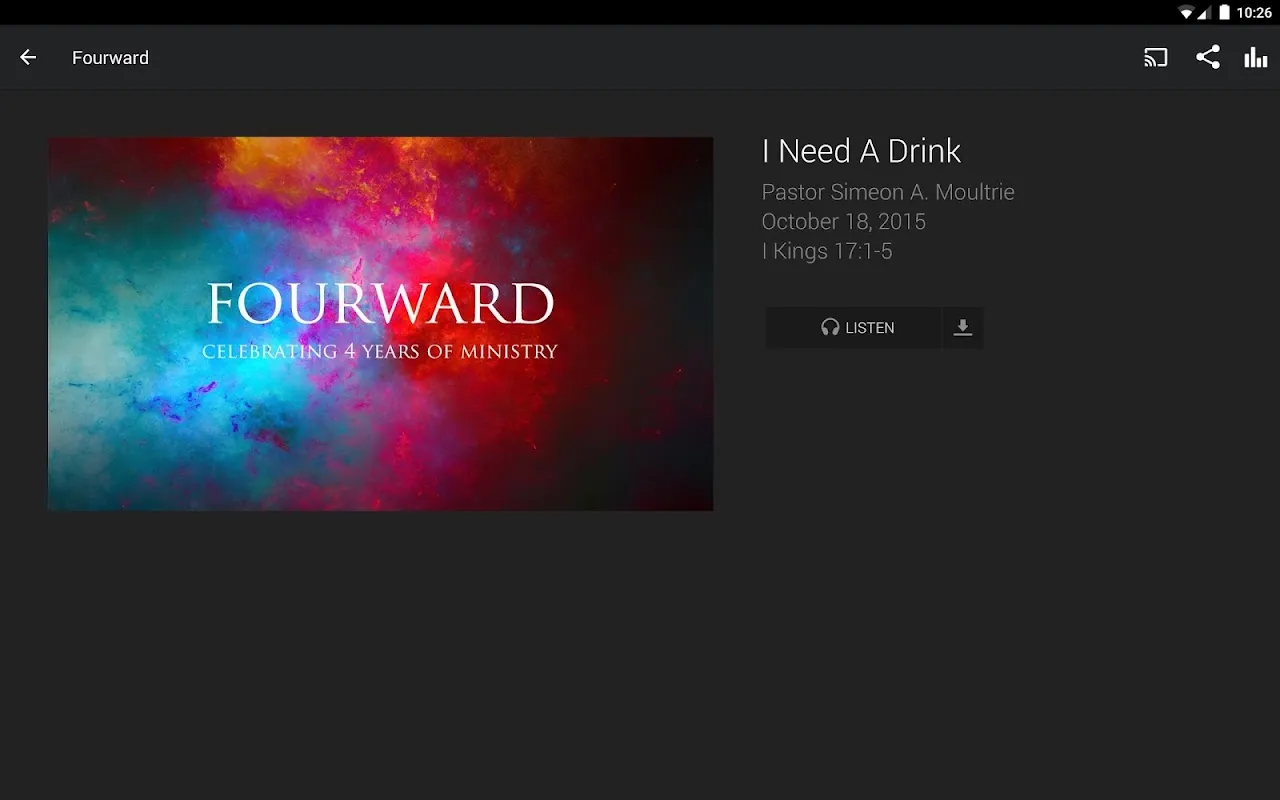Click the Pastor Simeon A. Moultrie name

[888, 192]
